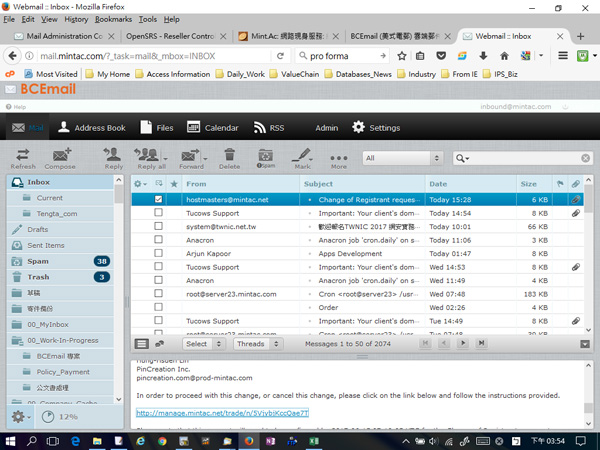The height and width of the screenshot is (450, 600).
Task: Check the system@twnic.net.tw message checkbox
Action: point(158,227)
